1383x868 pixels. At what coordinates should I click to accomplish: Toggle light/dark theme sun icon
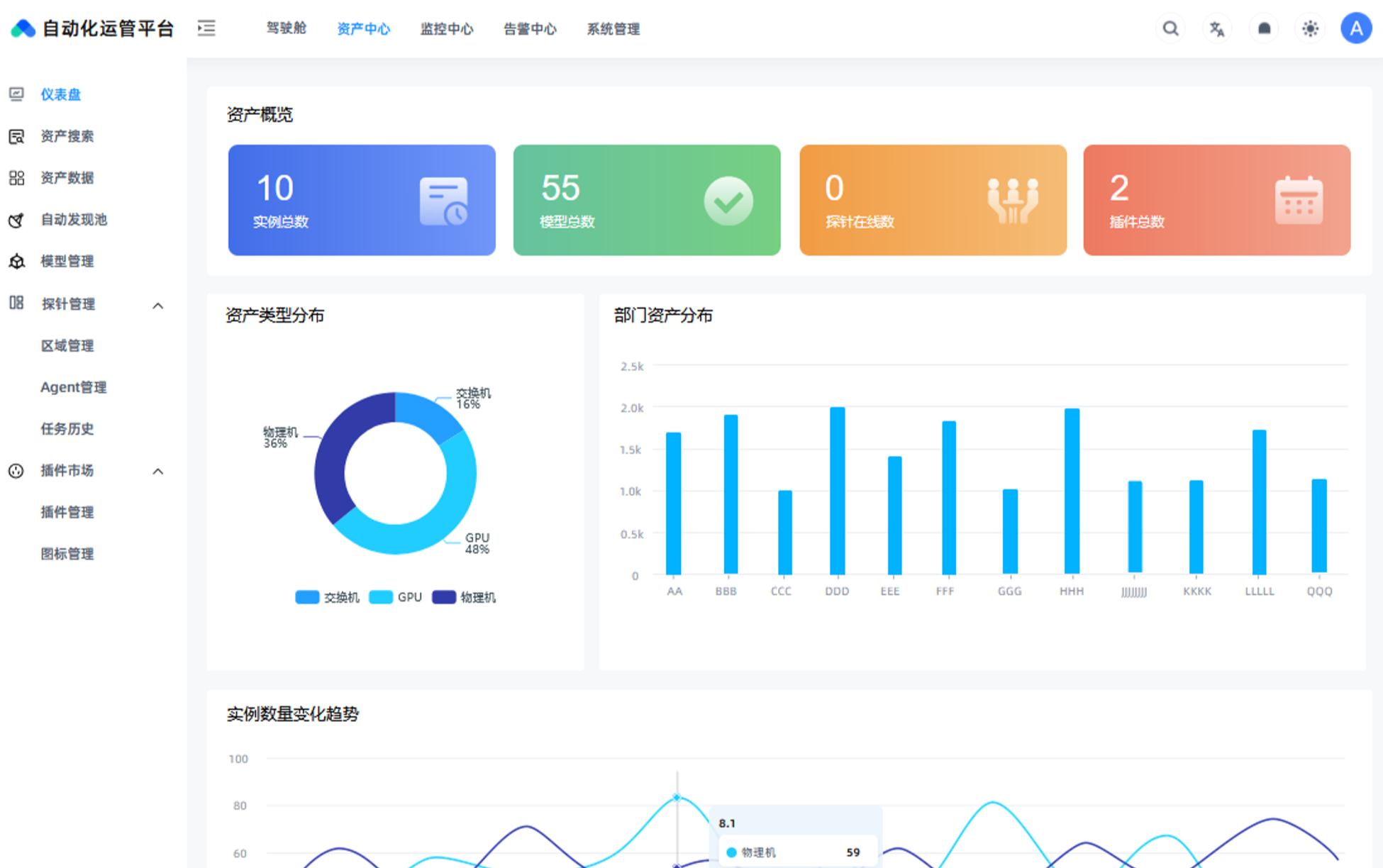click(x=1310, y=29)
